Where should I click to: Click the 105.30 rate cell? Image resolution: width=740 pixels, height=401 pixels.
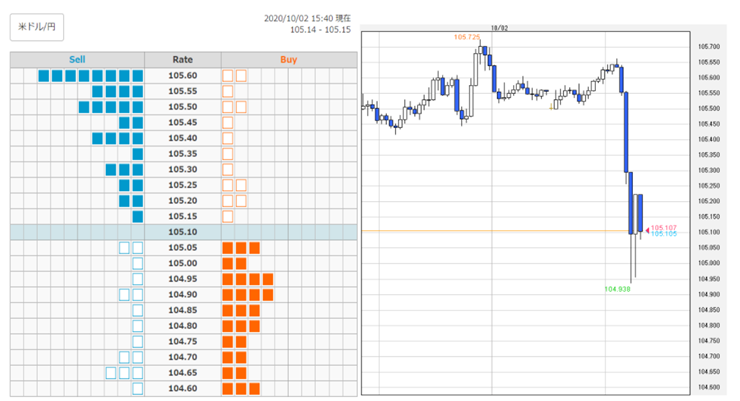coord(183,169)
